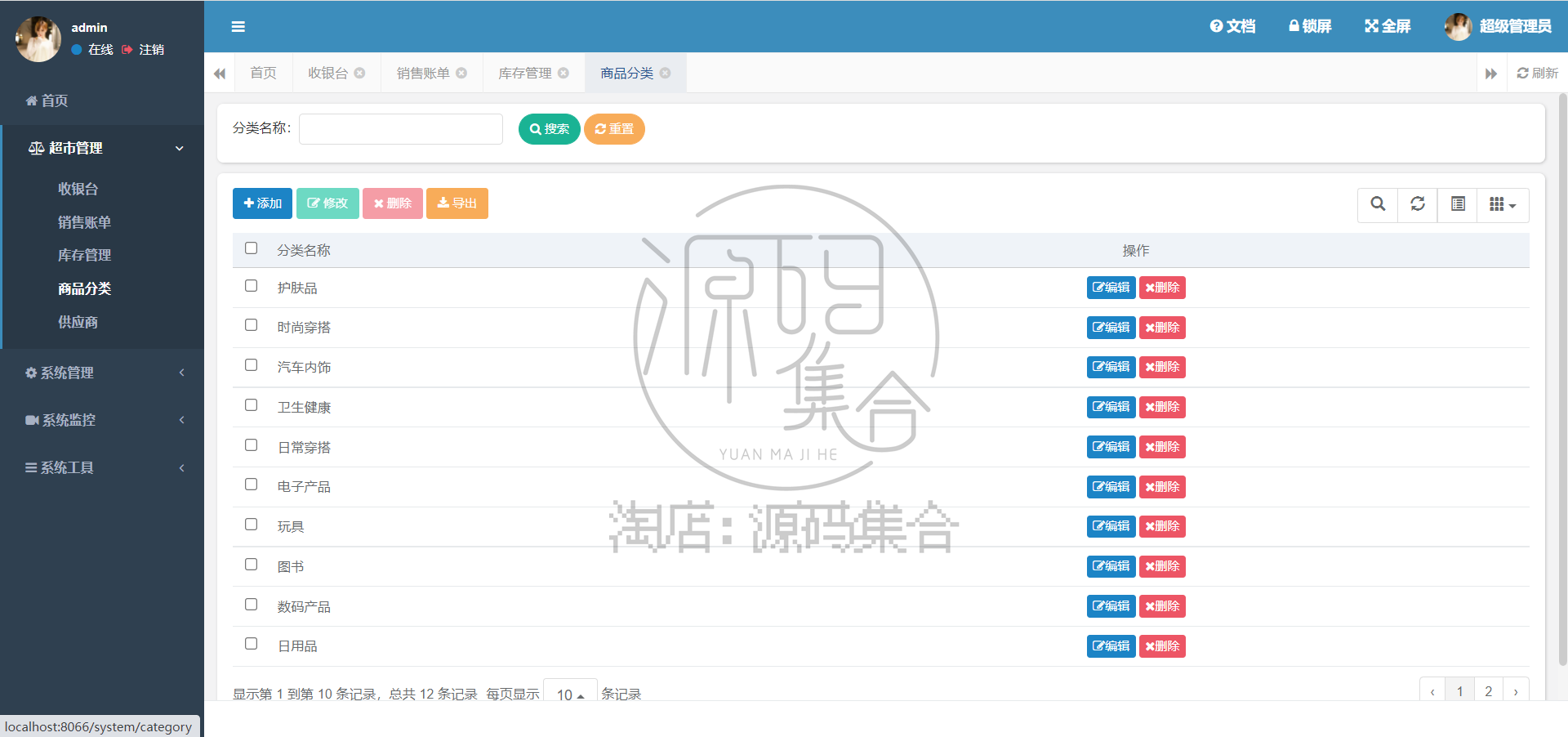
Task: Click the vertical page scrollbar
Action: point(1563,380)
